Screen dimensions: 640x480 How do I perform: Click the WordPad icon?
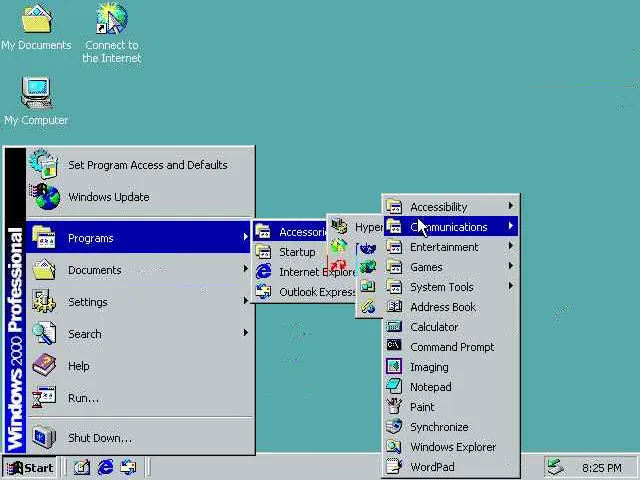(394, 466)
